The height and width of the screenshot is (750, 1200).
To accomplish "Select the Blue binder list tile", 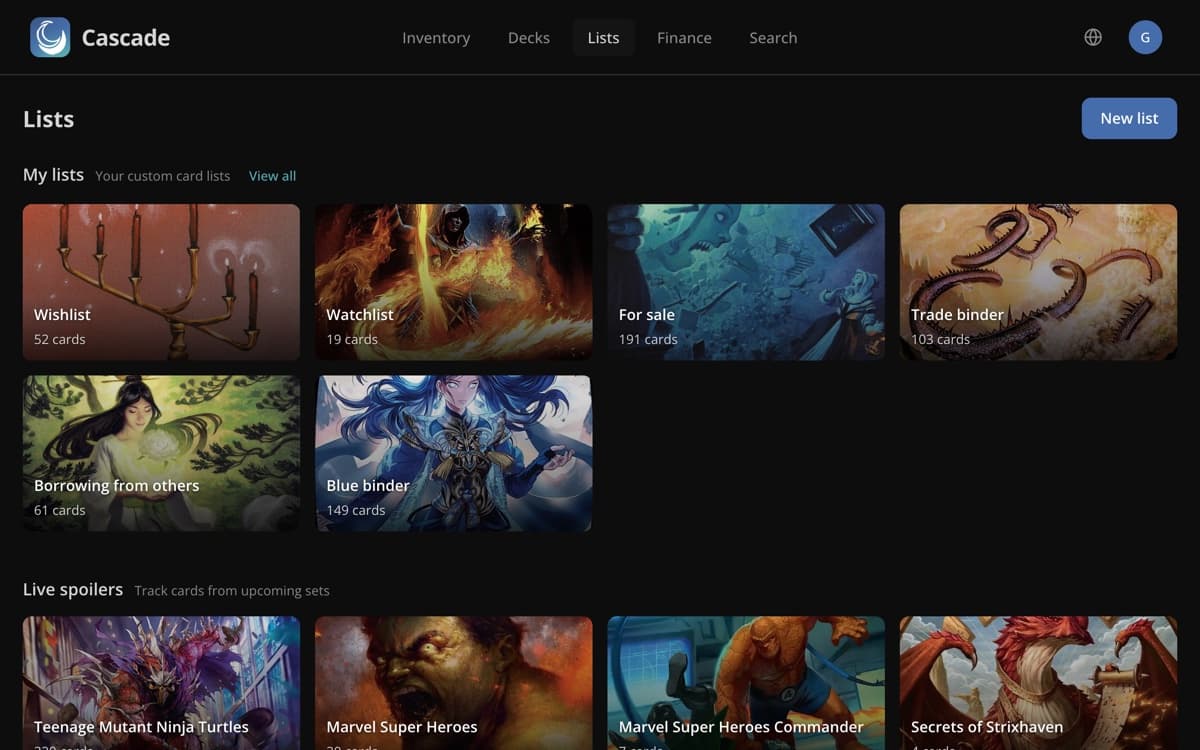I will (453, 453).
